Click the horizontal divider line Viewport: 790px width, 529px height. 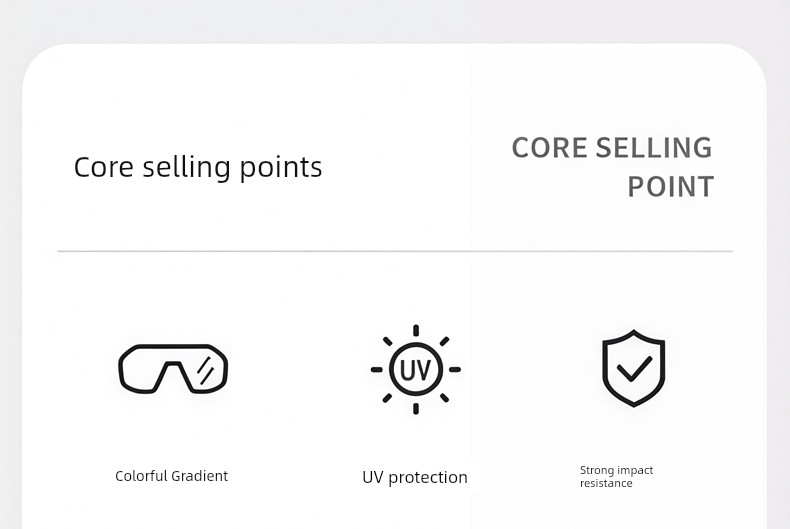pyautogui.click(x=395, y=250)
